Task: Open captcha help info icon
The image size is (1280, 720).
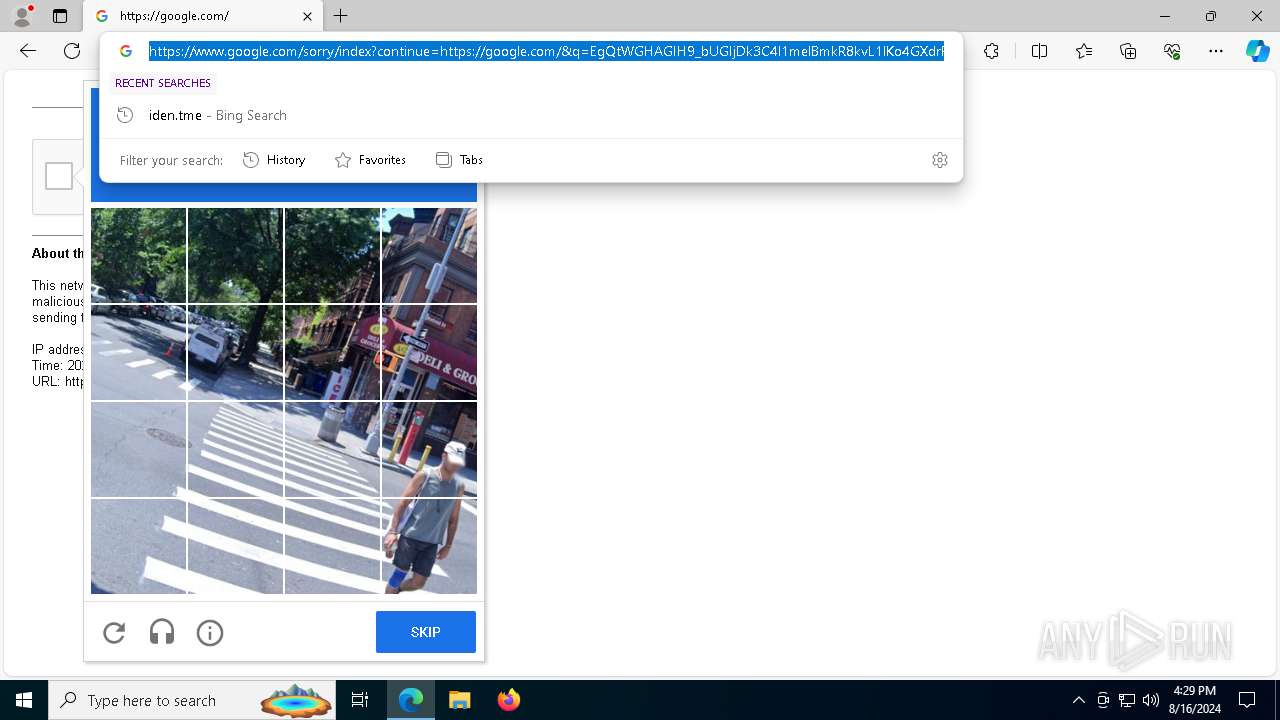Action: (210, 632)
